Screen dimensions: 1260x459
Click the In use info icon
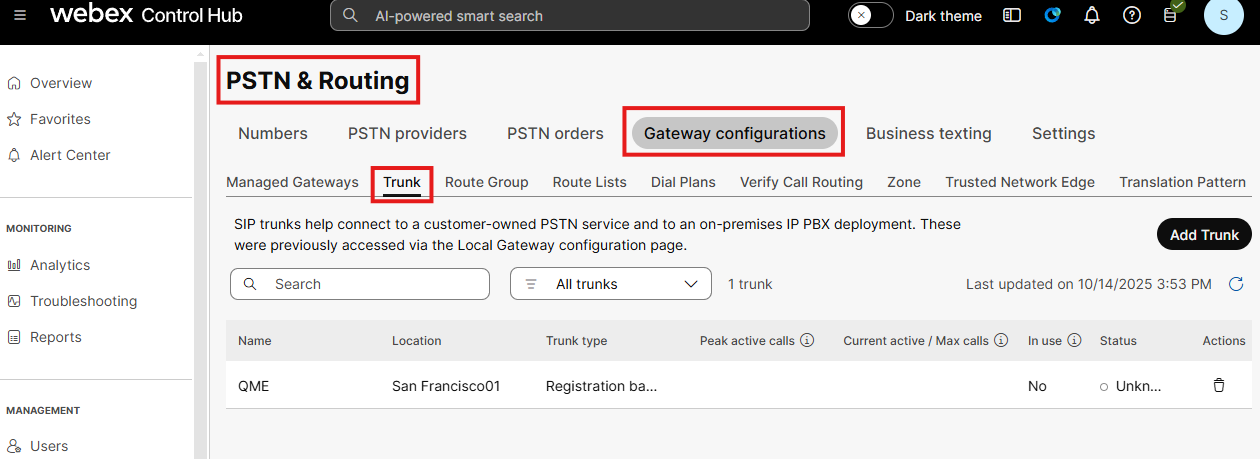point(1074,341)
